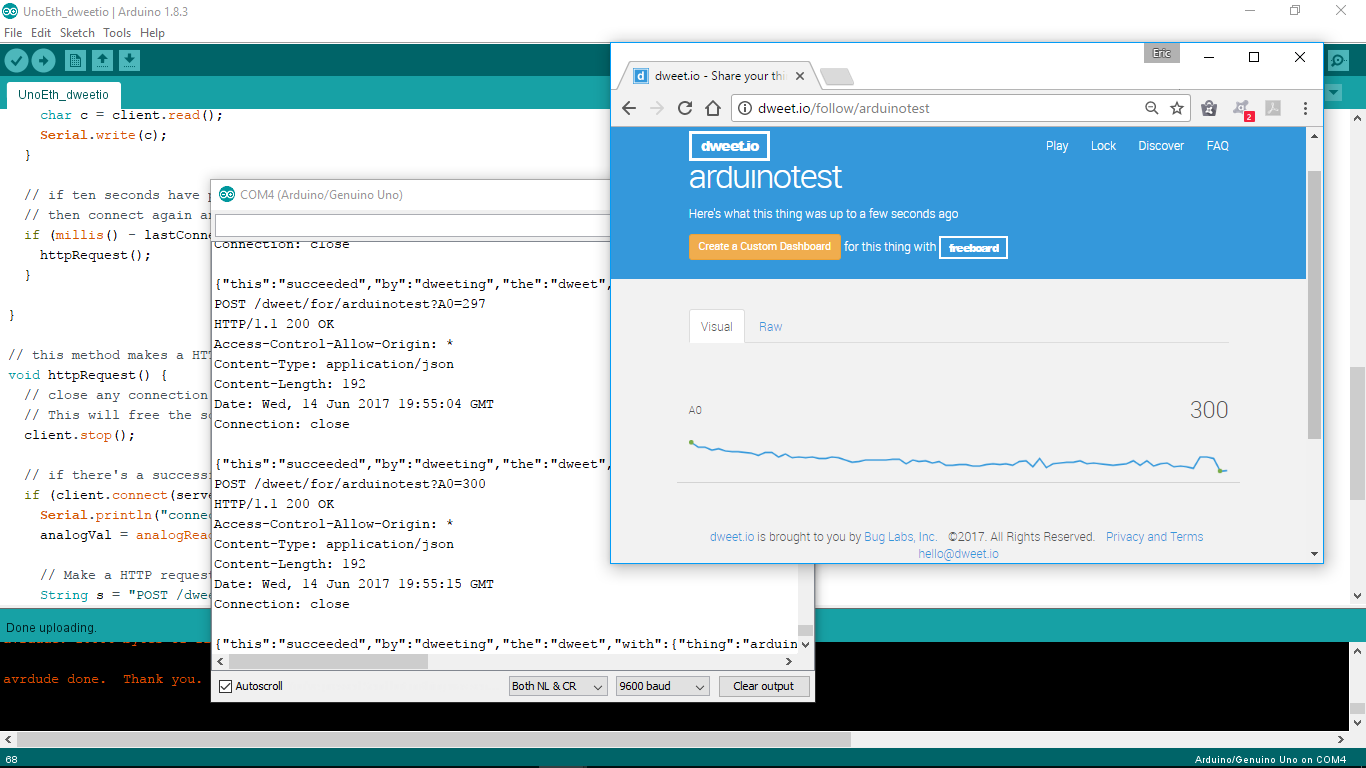The width and height of the screenshot is (1366, 768).
Task: Create a new sketch with New icon
Action: click(75, 61)
